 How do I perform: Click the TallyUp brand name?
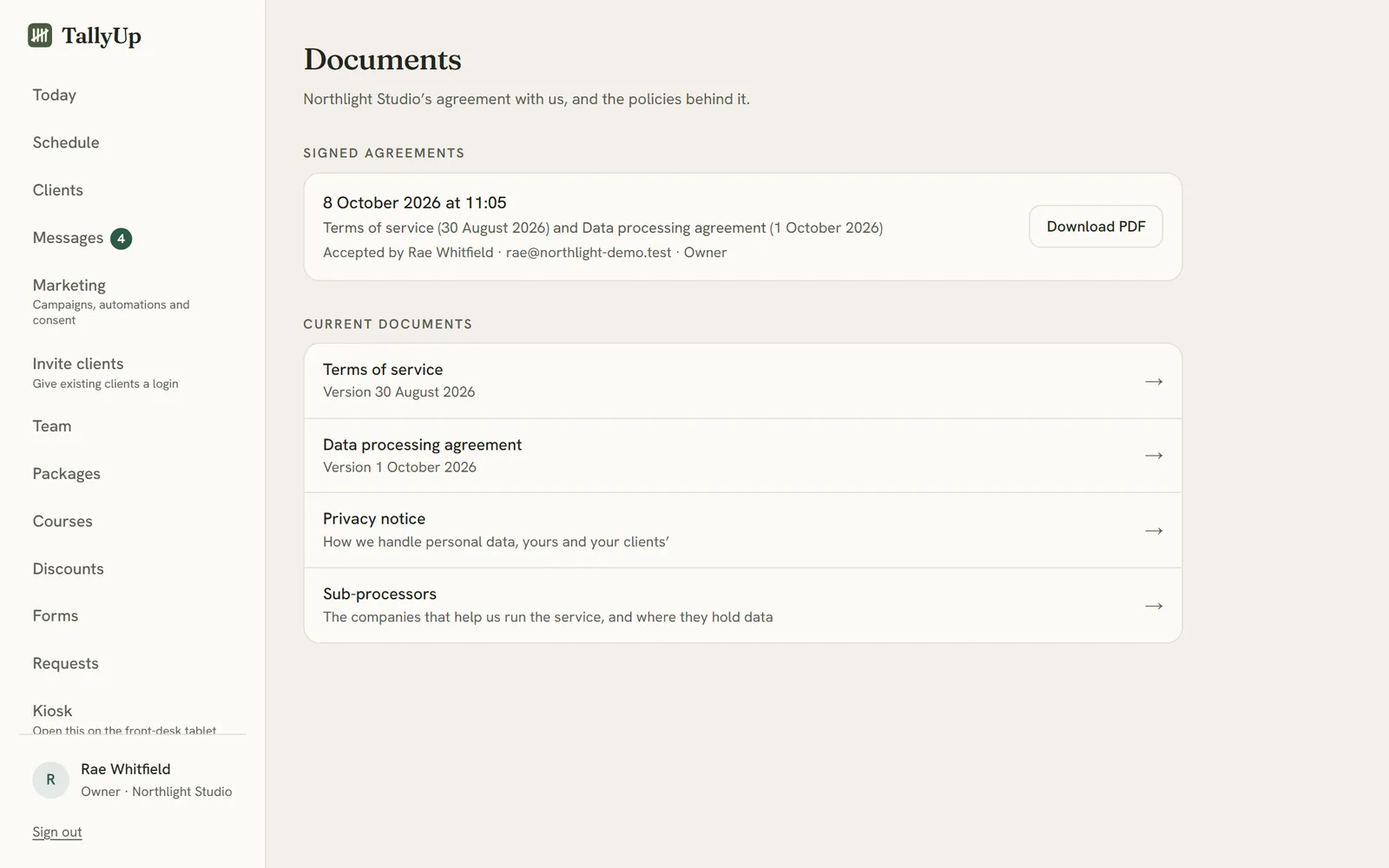(x=102, y=36)
